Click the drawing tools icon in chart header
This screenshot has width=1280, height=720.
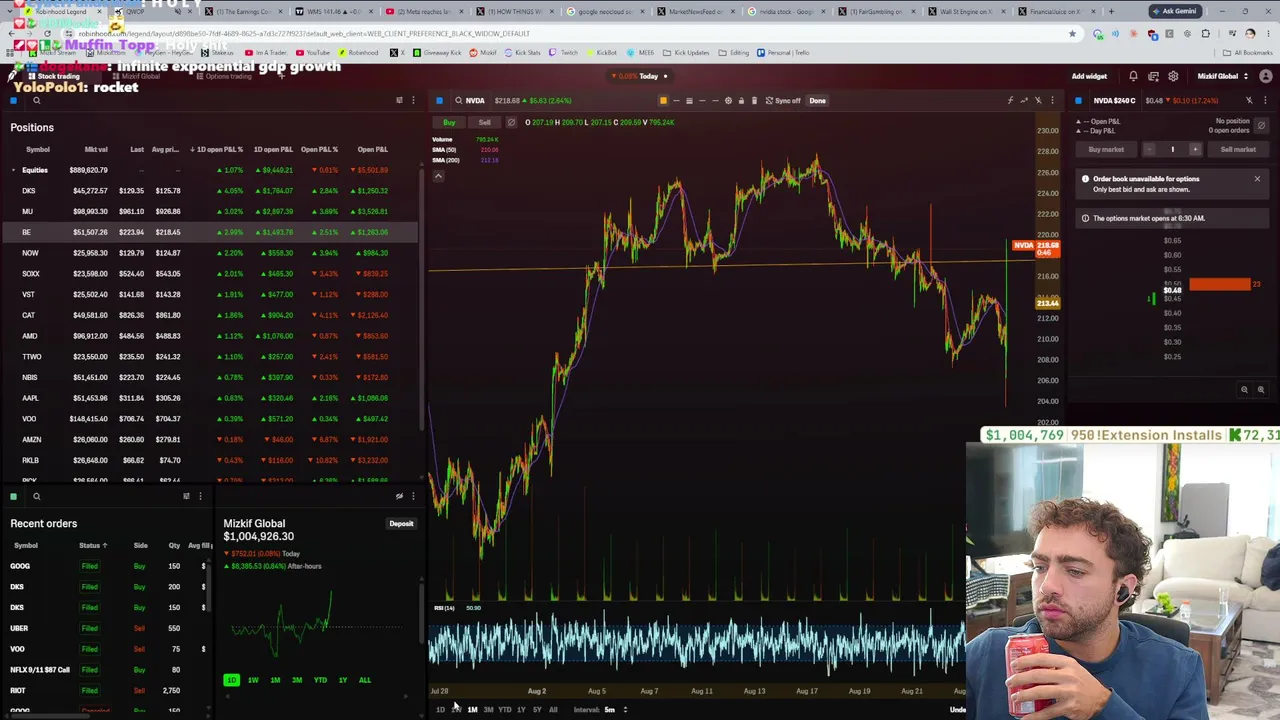pyautogui.click(x=1038, y=100)
